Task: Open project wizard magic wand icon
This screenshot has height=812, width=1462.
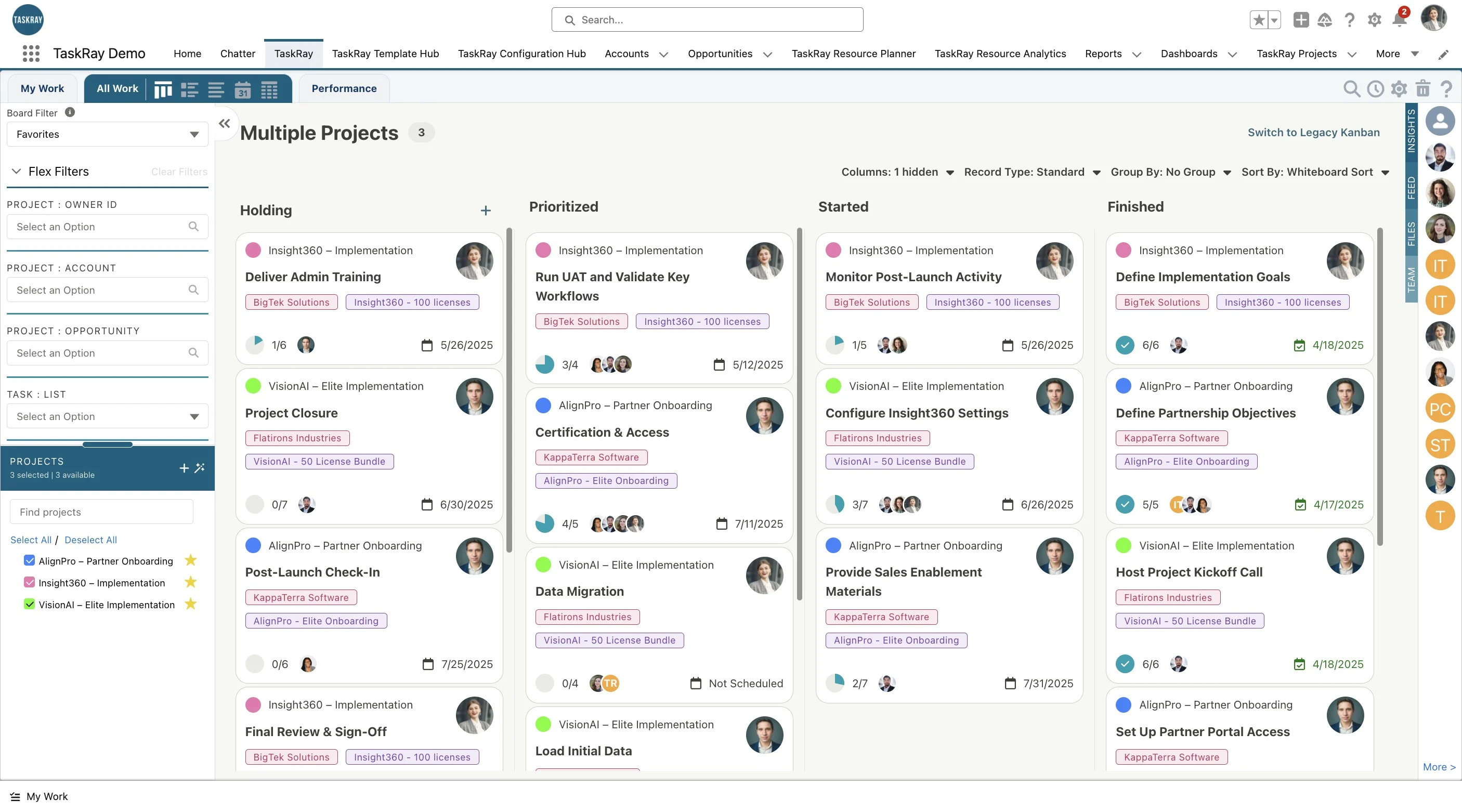Action: tap(200, 468)
